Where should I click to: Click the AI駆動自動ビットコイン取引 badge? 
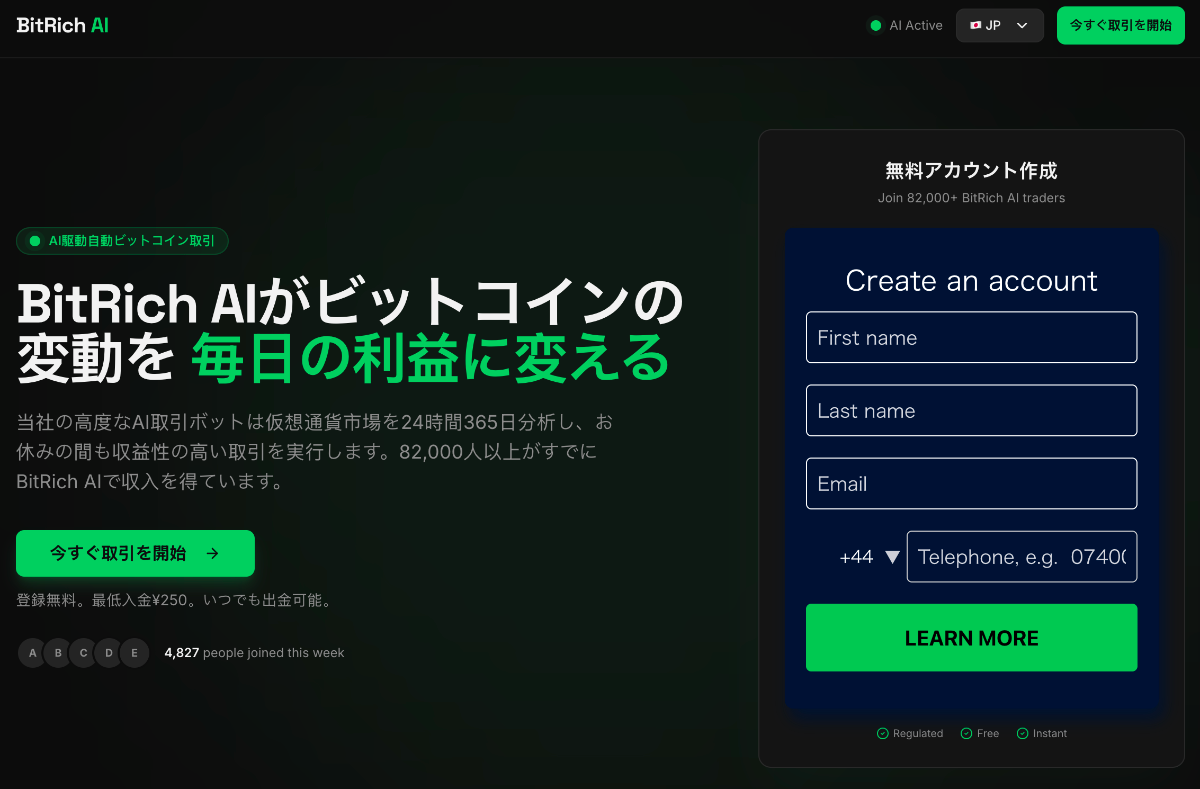pyautogui.click(x=123, y=241)
